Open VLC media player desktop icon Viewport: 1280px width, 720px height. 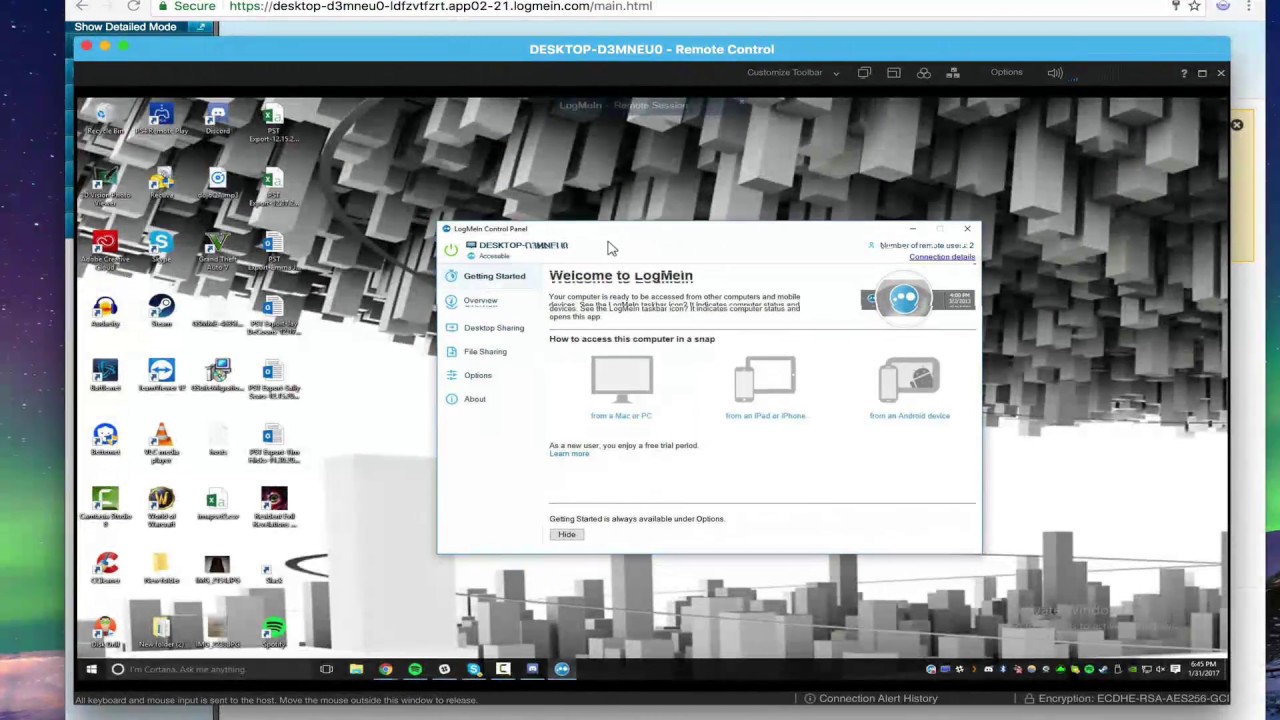coord(161,443)
